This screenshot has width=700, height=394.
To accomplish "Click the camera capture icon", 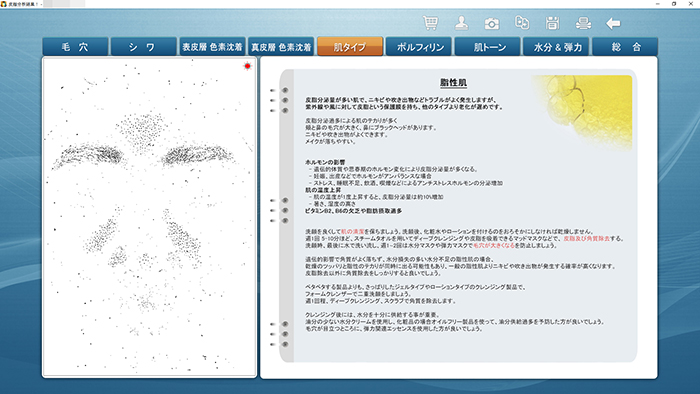I will coord(492,23).
